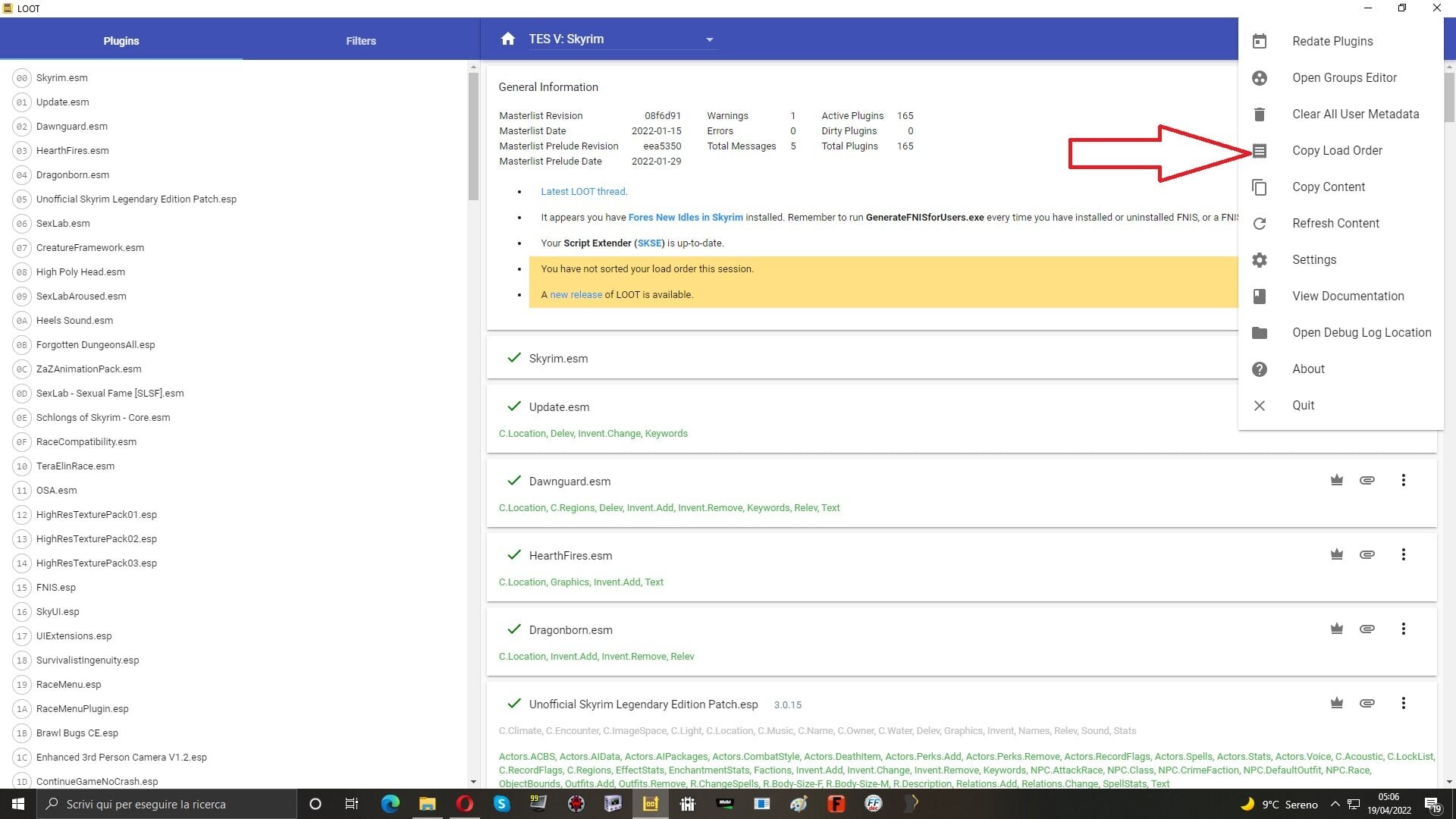The height and width of the screenshot is (819, 1456).
Task: Click the crown master-file icon on Dragonborn.esm
Action: [1337, 629]
